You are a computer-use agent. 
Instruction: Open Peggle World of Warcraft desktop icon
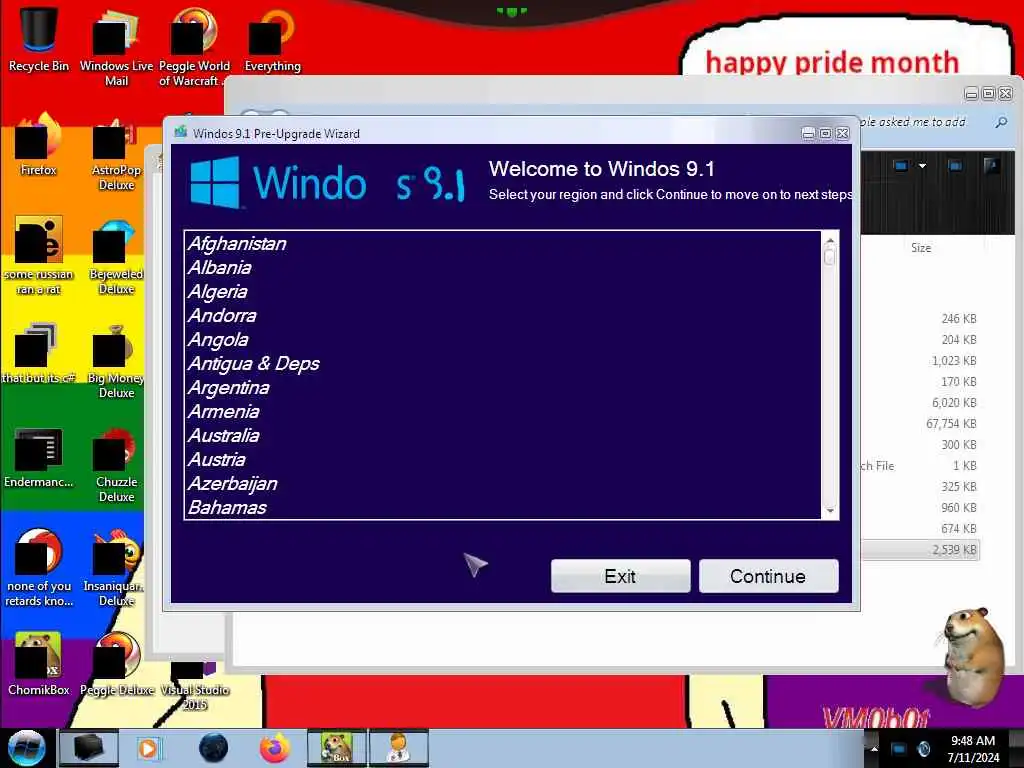coord(194,46)
